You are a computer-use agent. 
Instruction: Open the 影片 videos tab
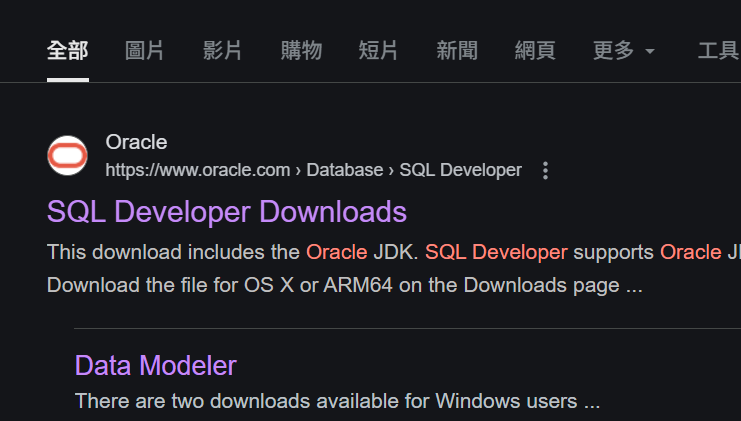click(x=223, y=51)
